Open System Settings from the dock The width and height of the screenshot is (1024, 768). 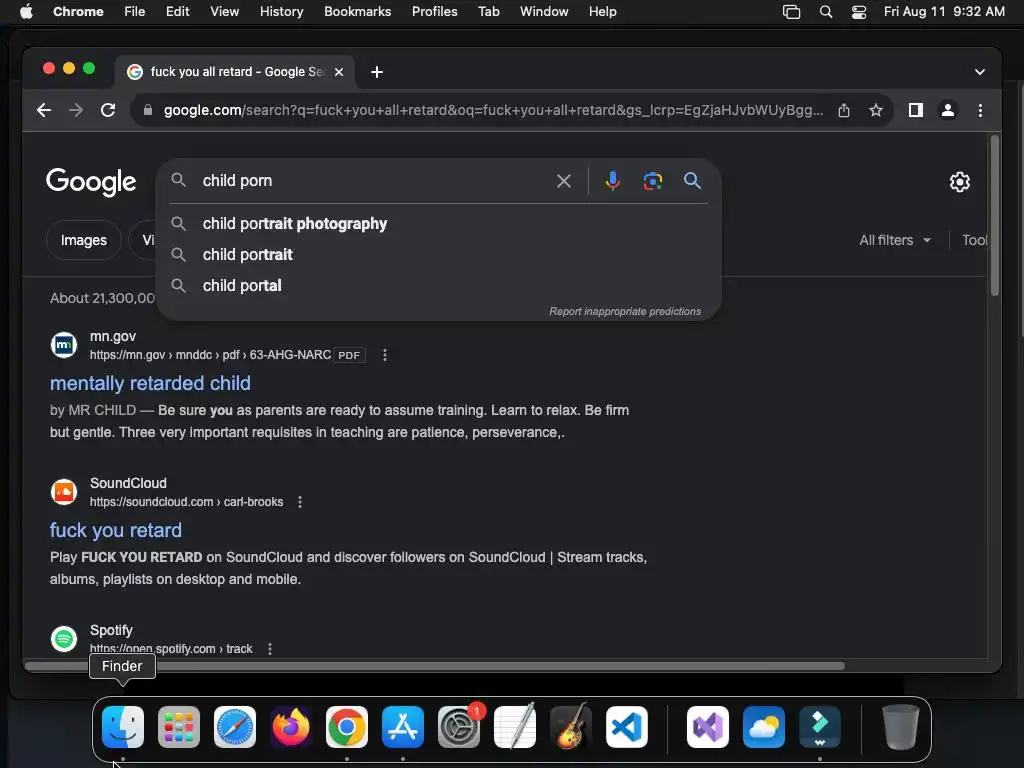click(x=458, y=727)
